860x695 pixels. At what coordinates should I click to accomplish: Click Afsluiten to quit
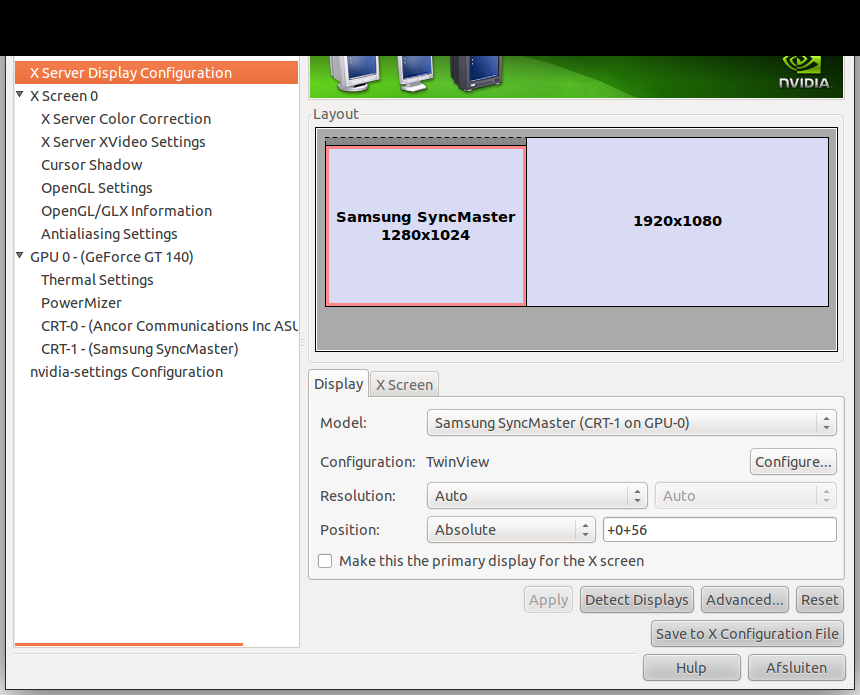point(796,668)
